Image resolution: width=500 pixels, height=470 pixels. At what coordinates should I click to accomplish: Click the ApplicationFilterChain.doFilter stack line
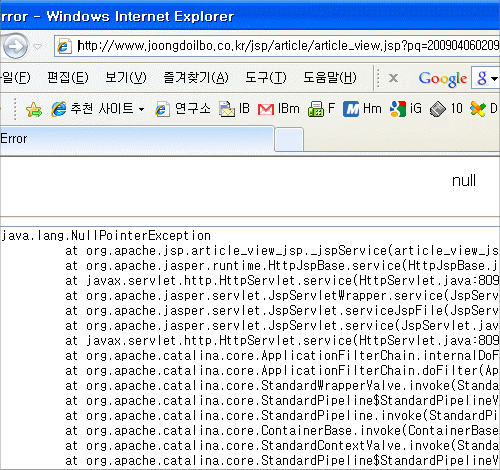click(282, 371)
